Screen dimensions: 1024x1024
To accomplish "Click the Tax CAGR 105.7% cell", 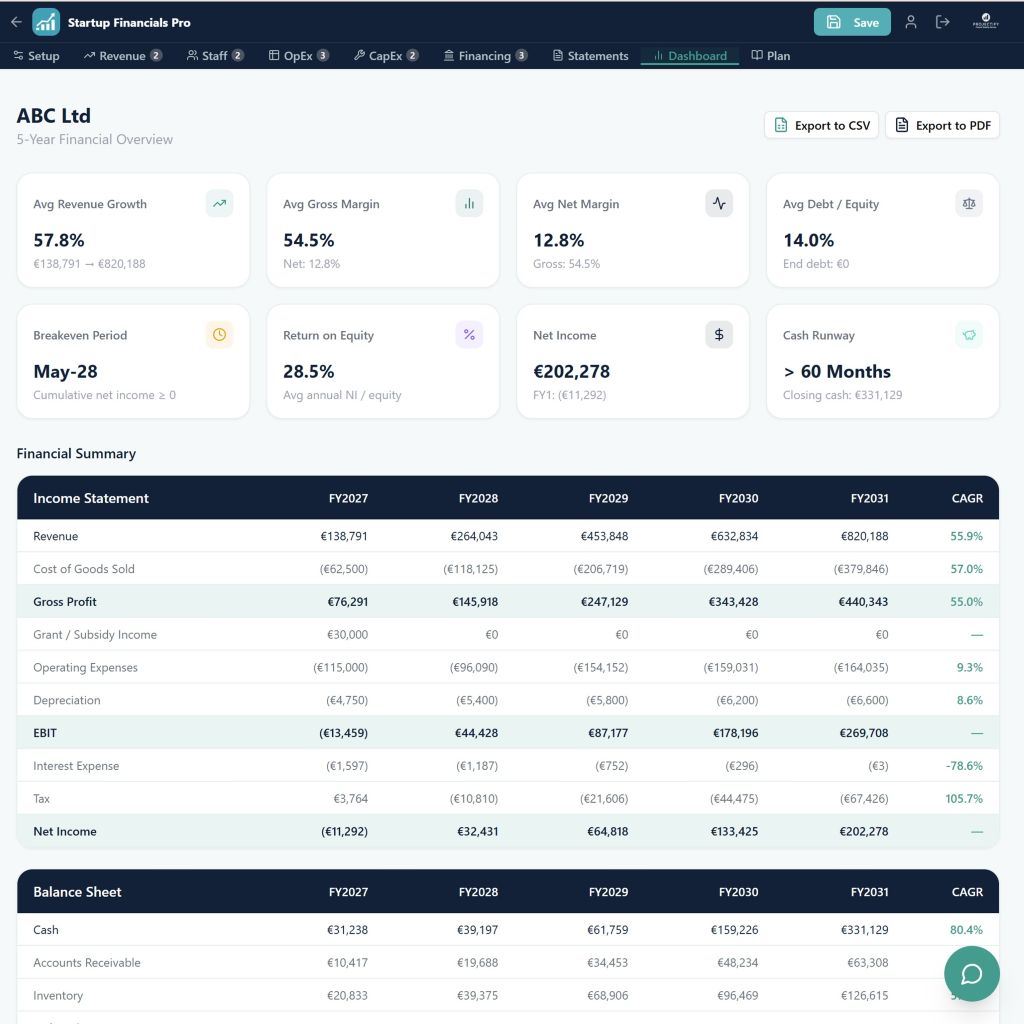I will 964,799.
